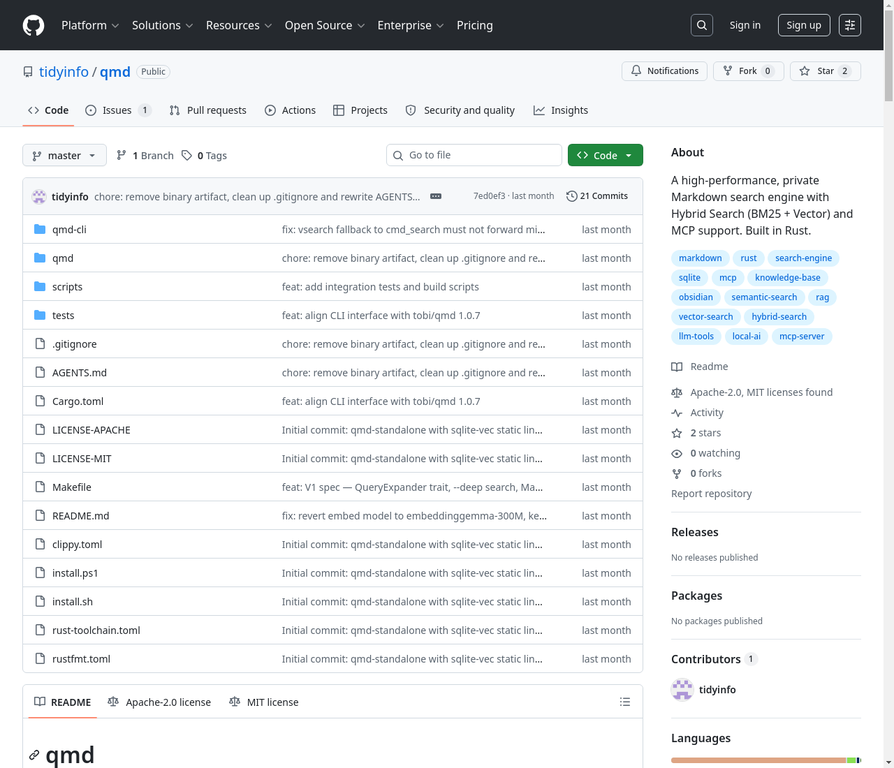Open the README table of contents icon
This screenshot has width=894, height=768.
(x=625, y=701)
